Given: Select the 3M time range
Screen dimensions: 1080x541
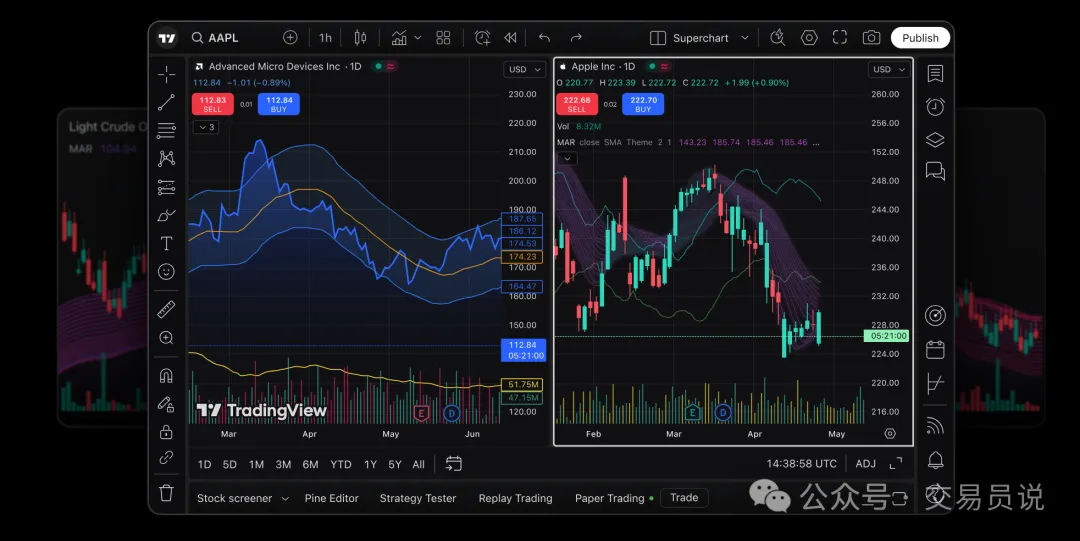Looking at the screenshot, I should [x=283, y=465].
